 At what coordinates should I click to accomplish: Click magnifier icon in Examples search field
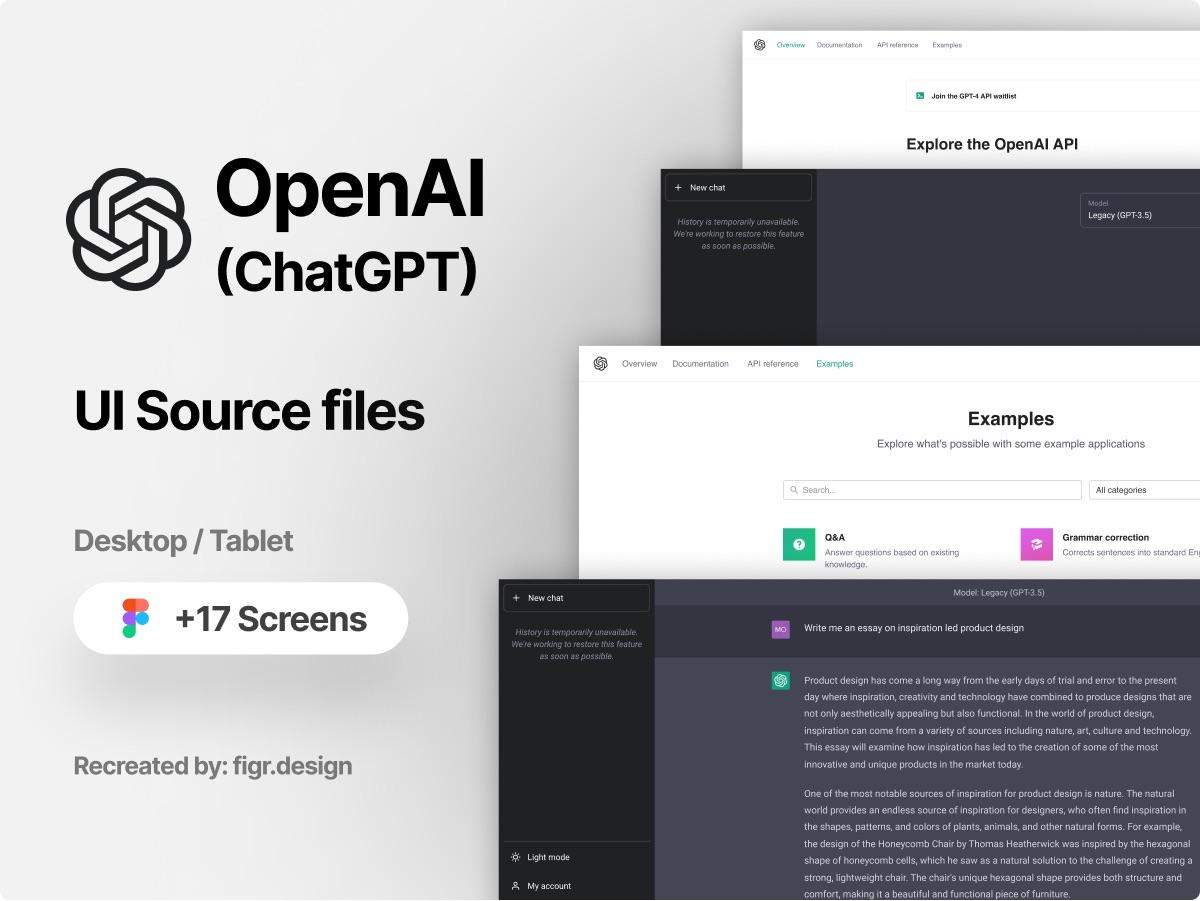(794, 490)
